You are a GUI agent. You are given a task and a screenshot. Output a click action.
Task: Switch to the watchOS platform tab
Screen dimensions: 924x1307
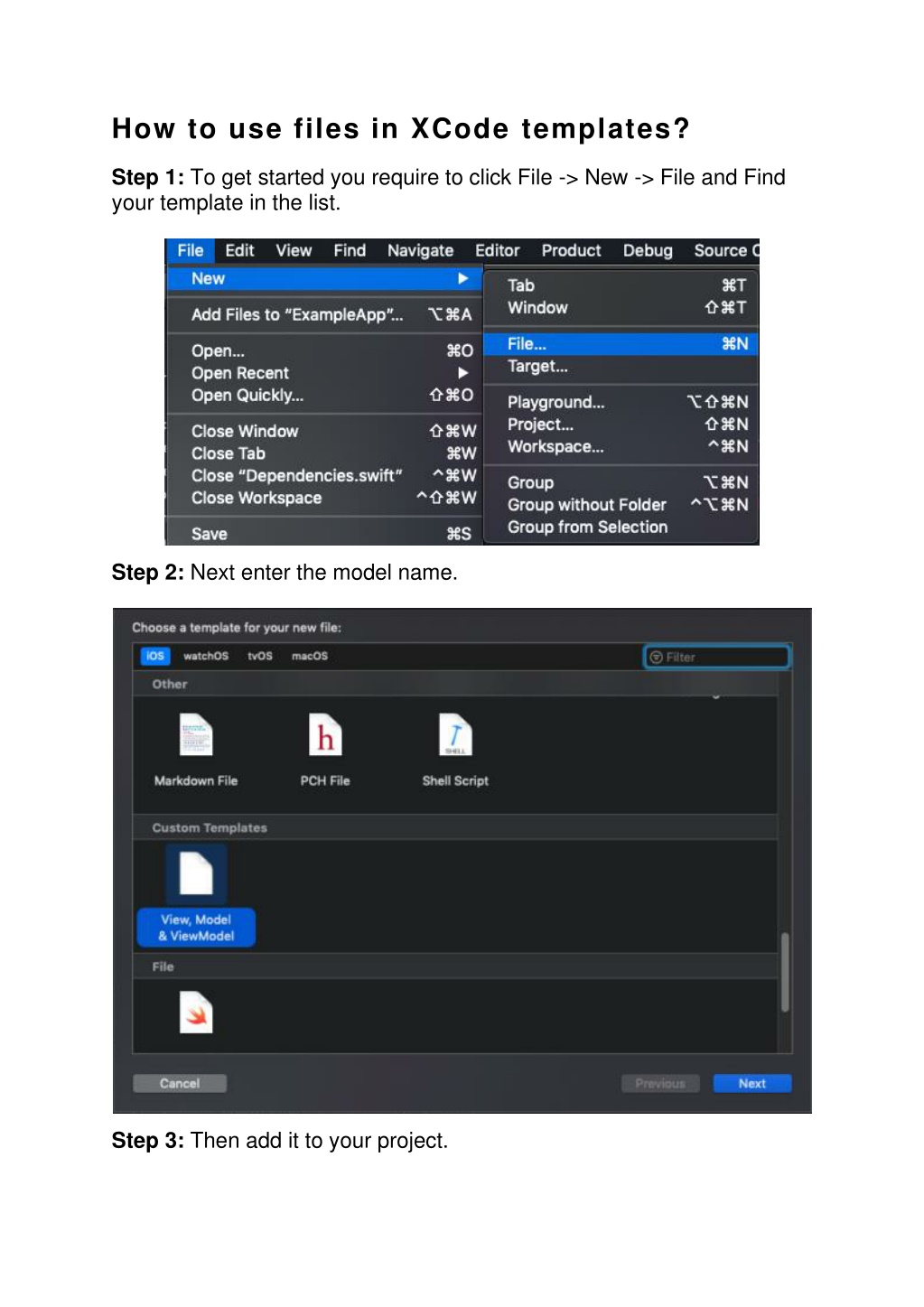[206, 656]
